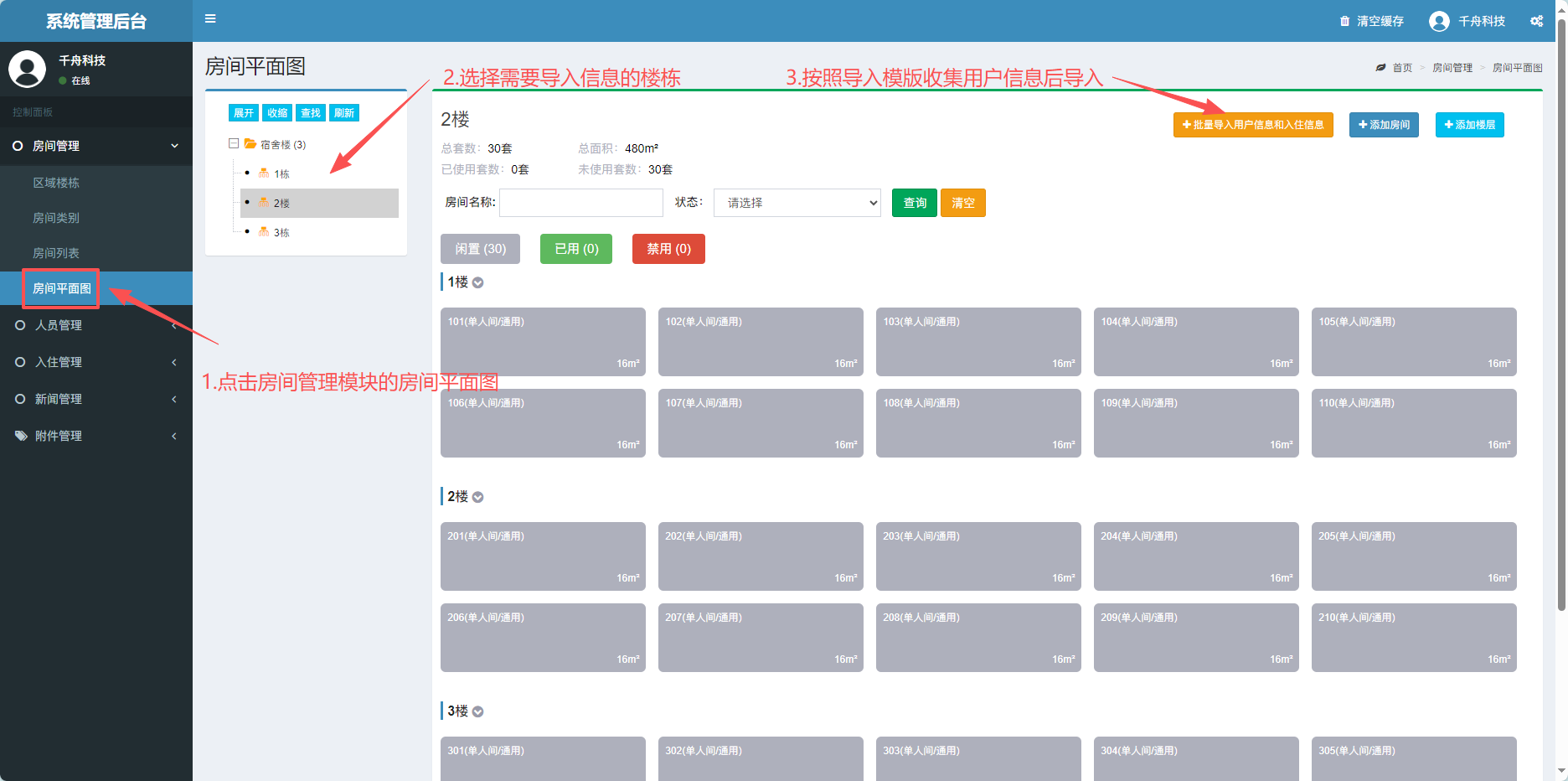Select room card 103
1568x781 pixels.
(978, 342)
